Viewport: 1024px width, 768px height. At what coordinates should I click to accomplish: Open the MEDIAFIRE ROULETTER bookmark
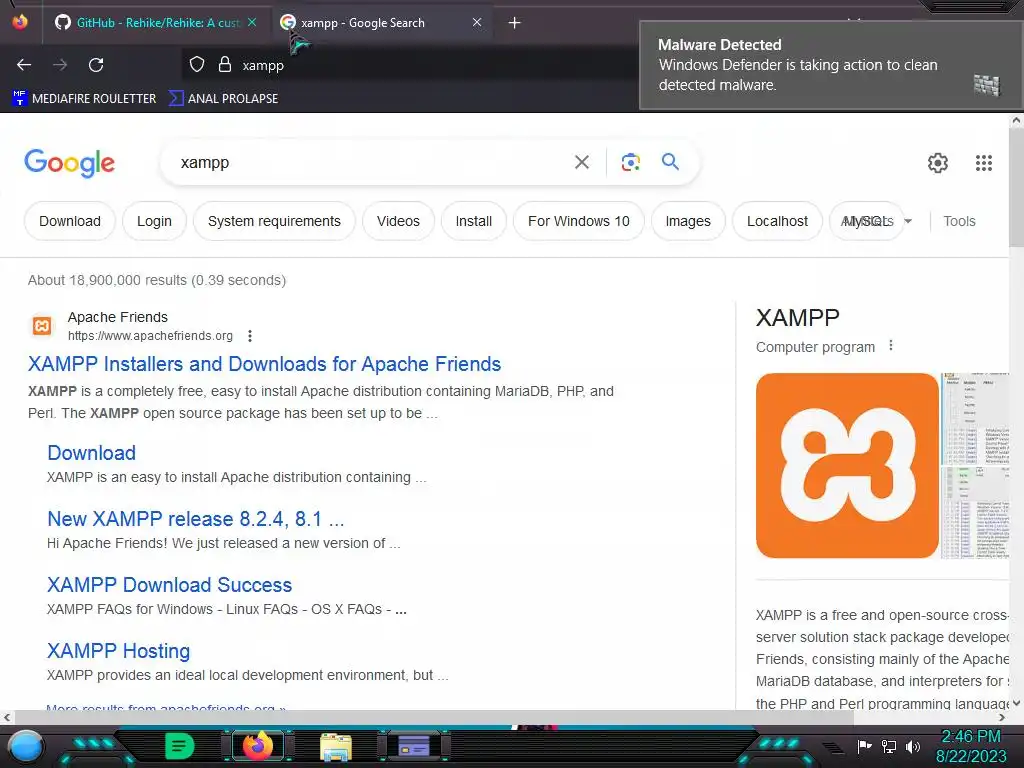84,99
